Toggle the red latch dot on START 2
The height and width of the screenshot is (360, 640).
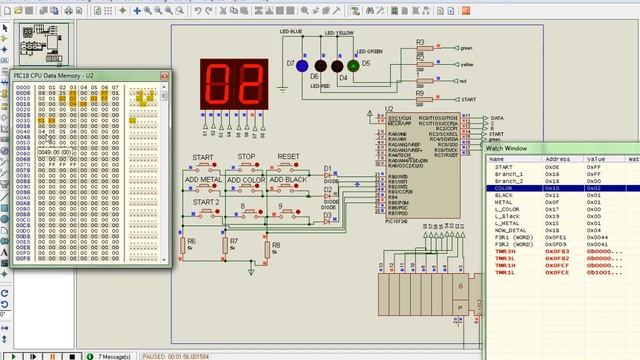click(218, 211)
